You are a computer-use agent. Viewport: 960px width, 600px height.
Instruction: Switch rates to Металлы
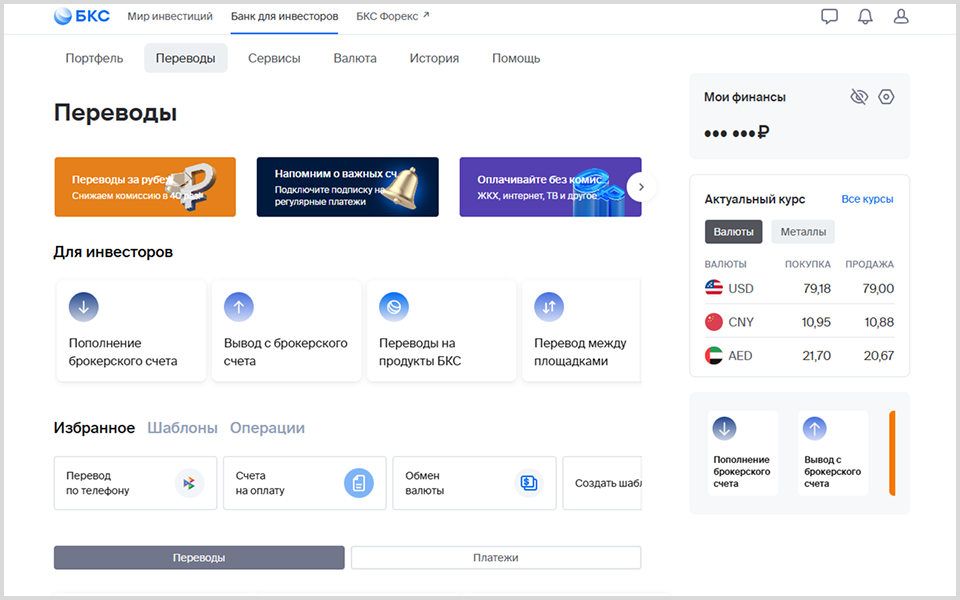(x=803, y=231)
